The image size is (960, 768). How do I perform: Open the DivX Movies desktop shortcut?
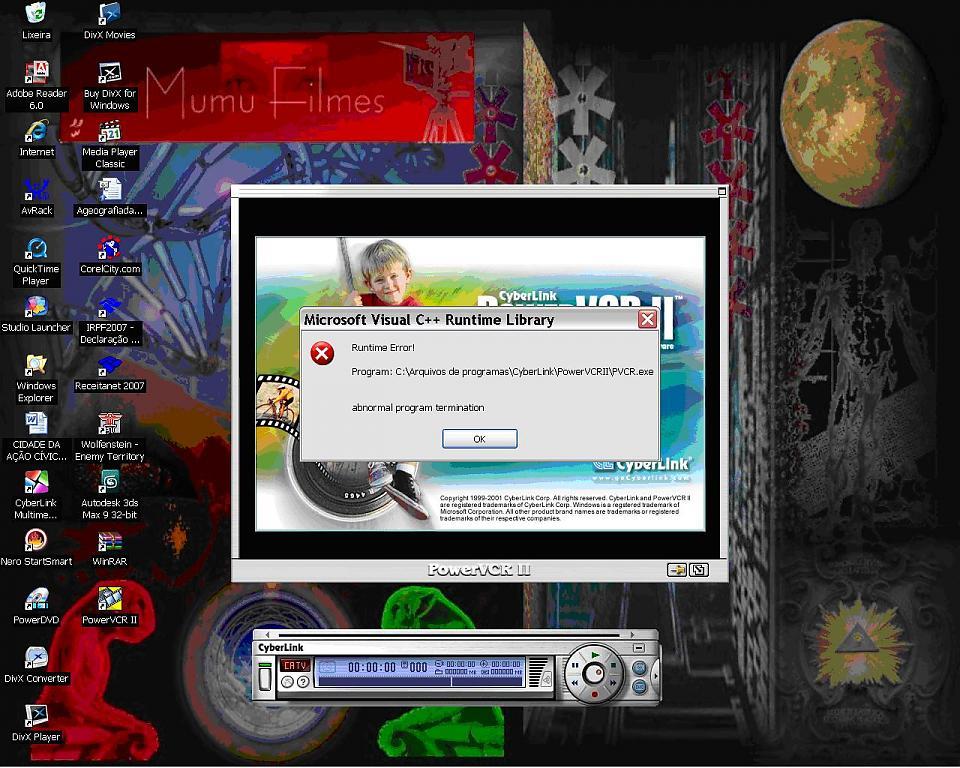pos(110,21)
